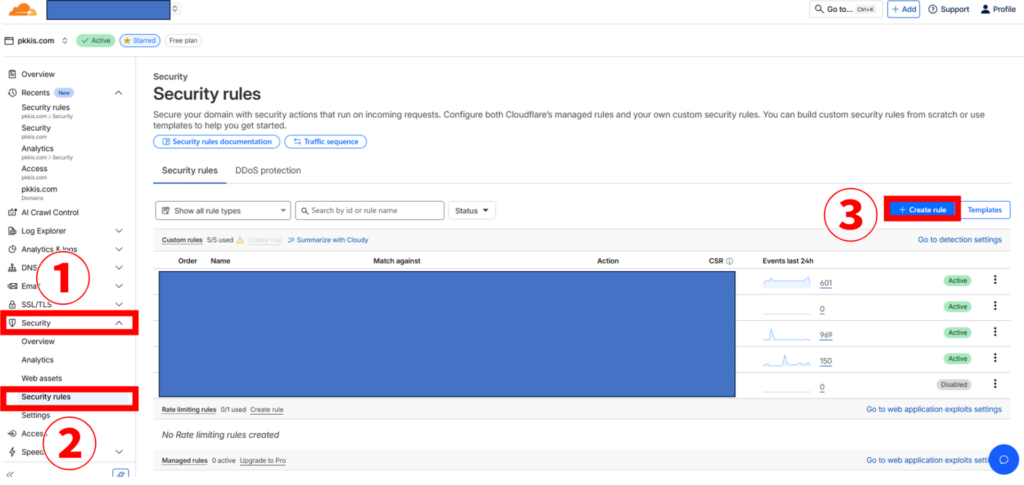Open three-dot menu for the disabled rule
1024x485 pixels.
pyautogui.click(x=994, y=384)
